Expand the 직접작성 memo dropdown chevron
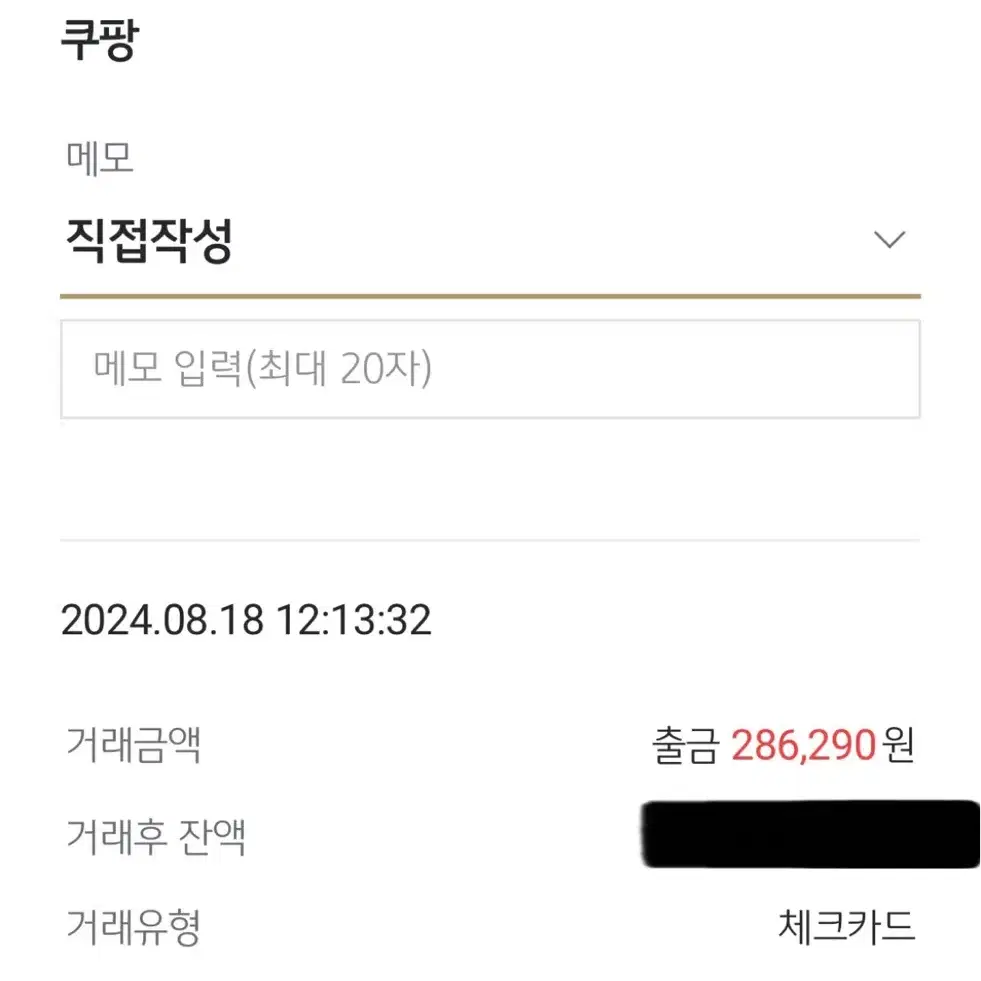Viewport: 981px width, 981px height. (x=889, y=240)
